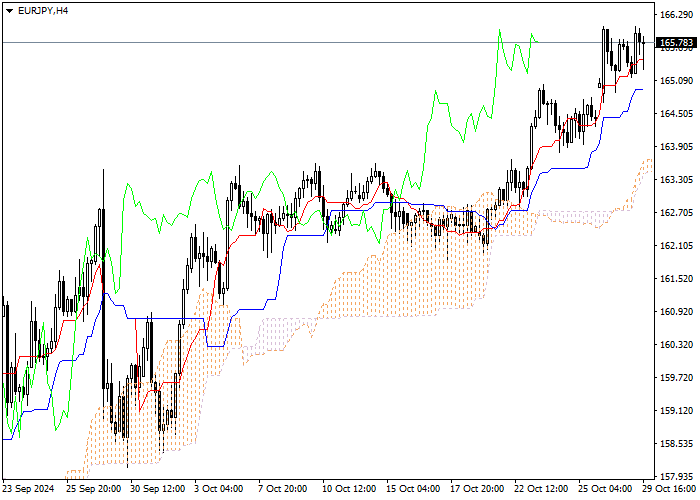700x500 pixels.
Task: Select the current price tag 165.783
Action: point(676,43)
